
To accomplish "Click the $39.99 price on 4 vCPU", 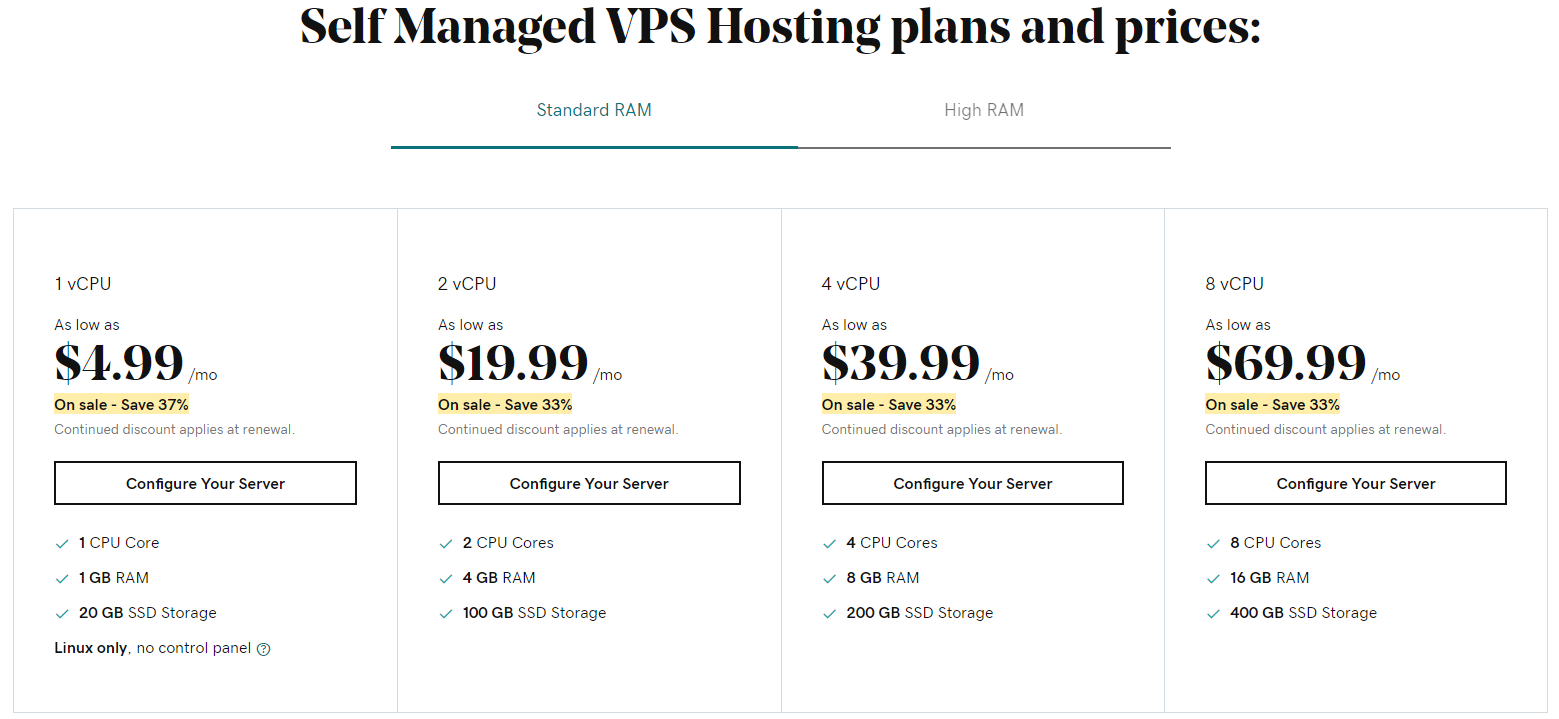I will point(901,363).
